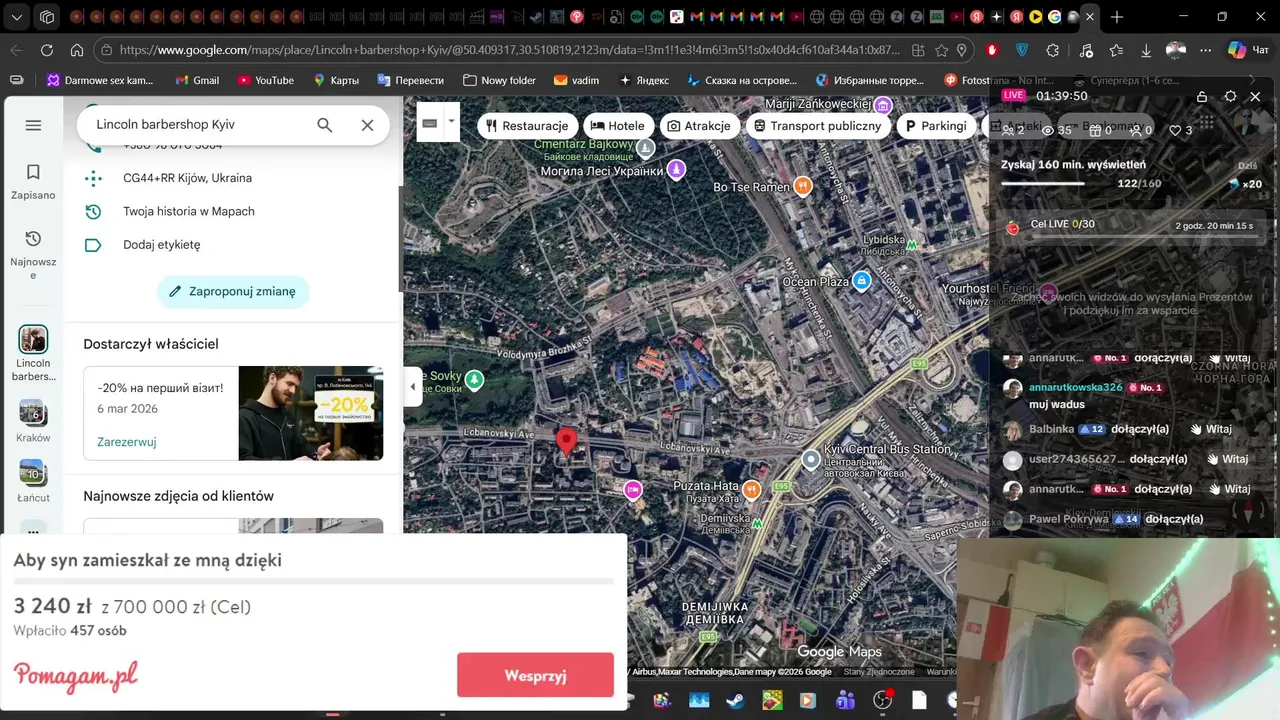Viewport: 1280px width, 720px height.
Task: Filter map by Atrakcje
Action: click(700, 126)
